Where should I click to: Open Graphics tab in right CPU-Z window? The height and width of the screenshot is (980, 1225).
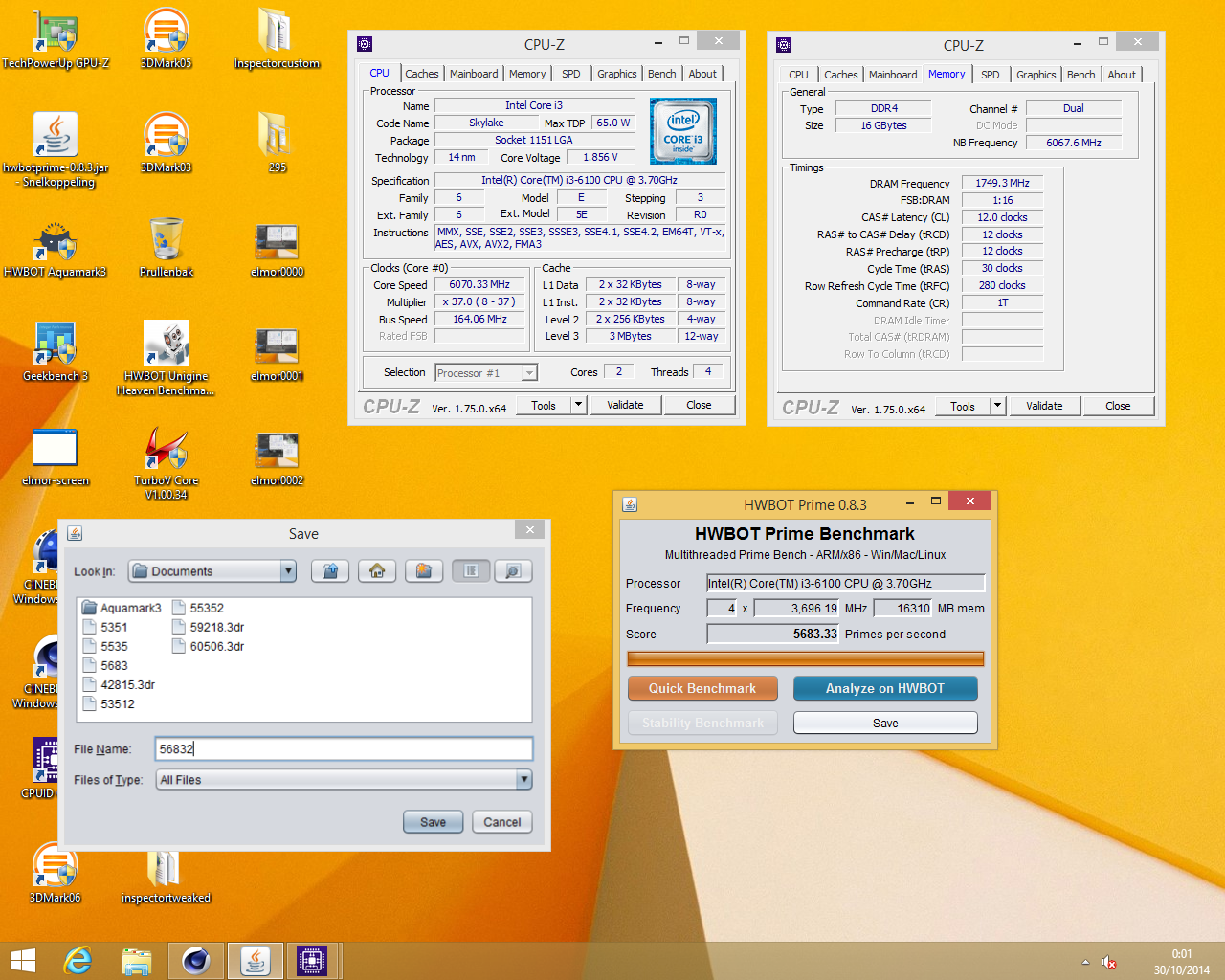(1036, 75)
